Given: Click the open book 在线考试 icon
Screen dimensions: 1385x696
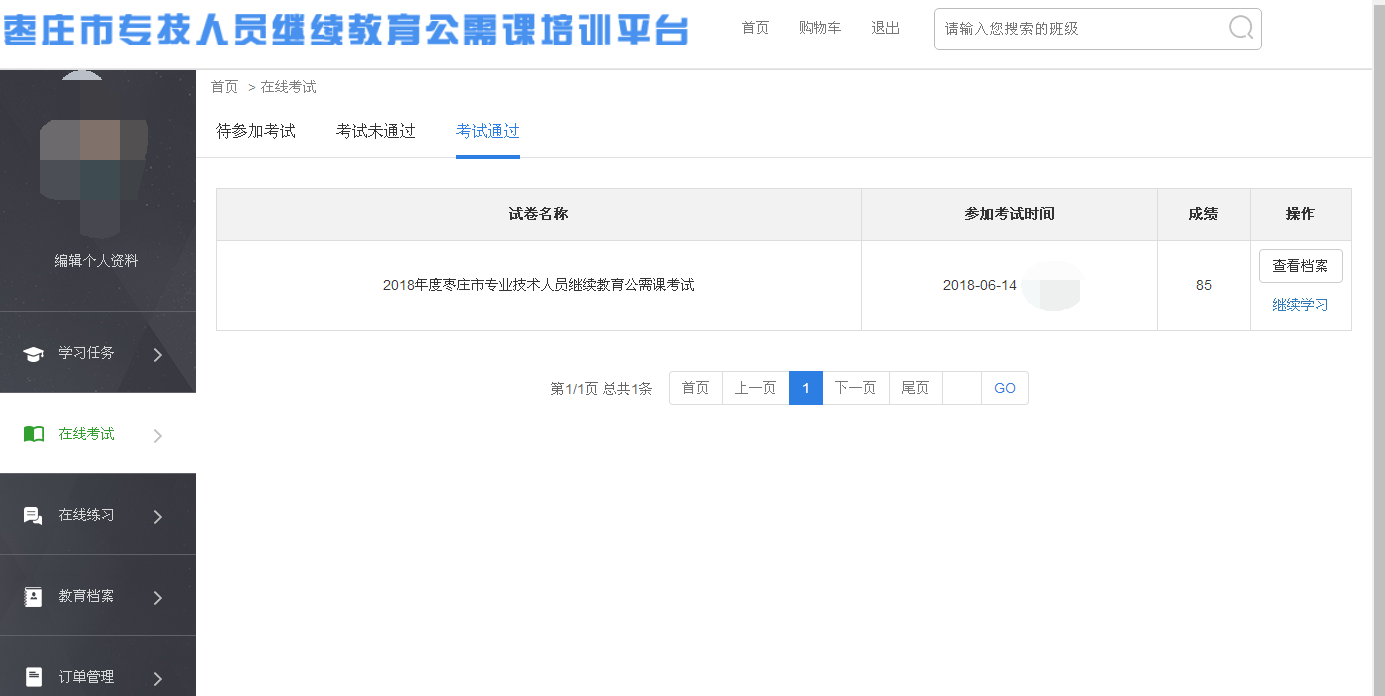Looking at the screenshot, I should (x=33, y=434).
